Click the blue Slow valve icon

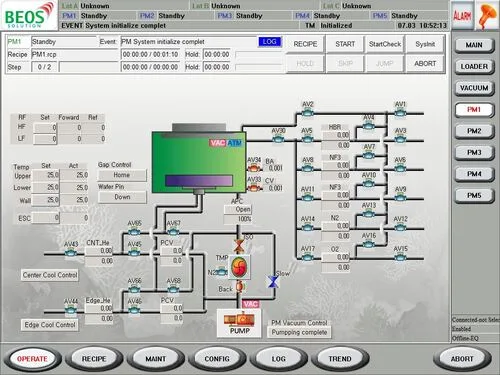[273, 282]
